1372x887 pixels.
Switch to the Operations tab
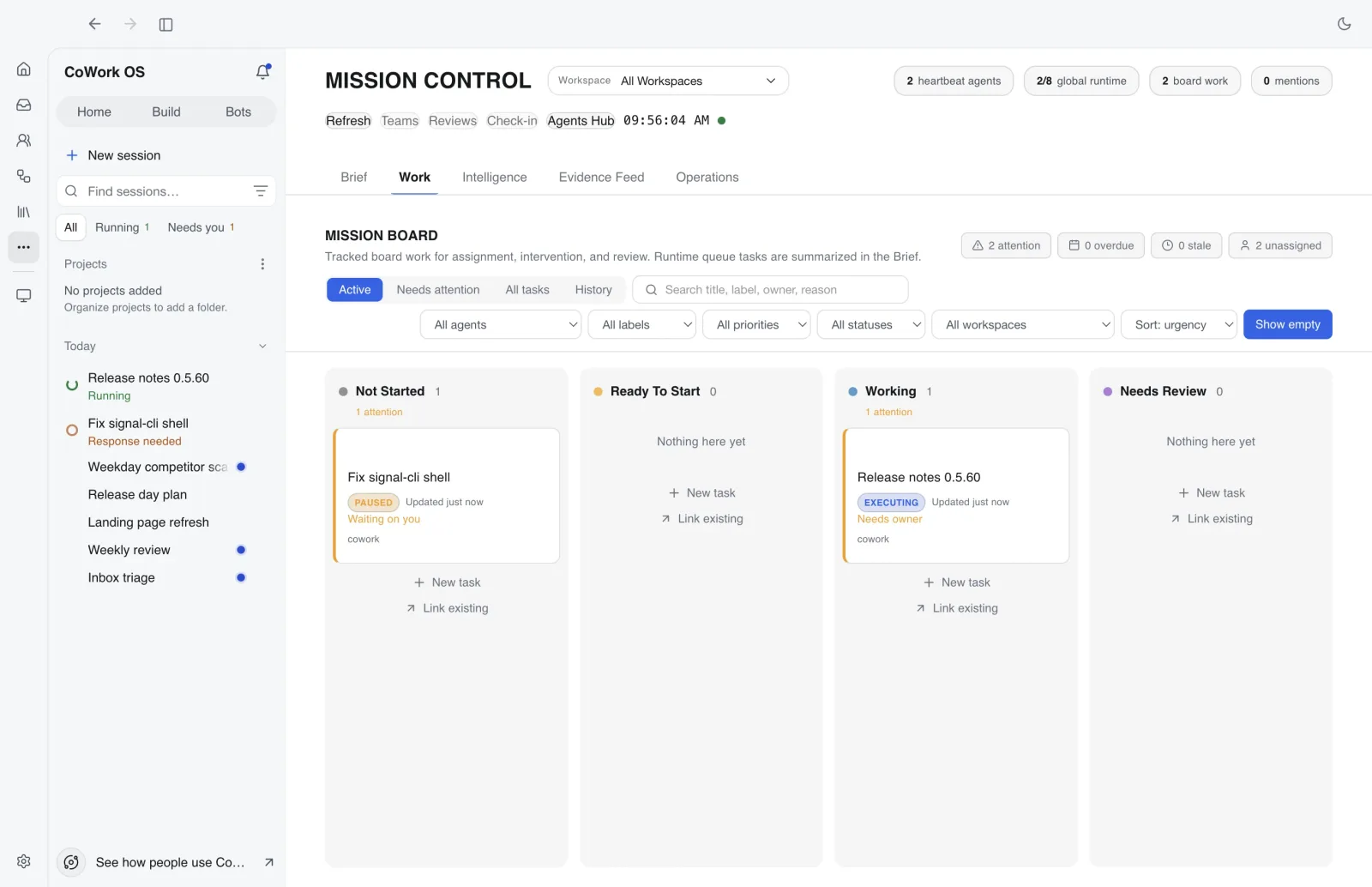707,177
